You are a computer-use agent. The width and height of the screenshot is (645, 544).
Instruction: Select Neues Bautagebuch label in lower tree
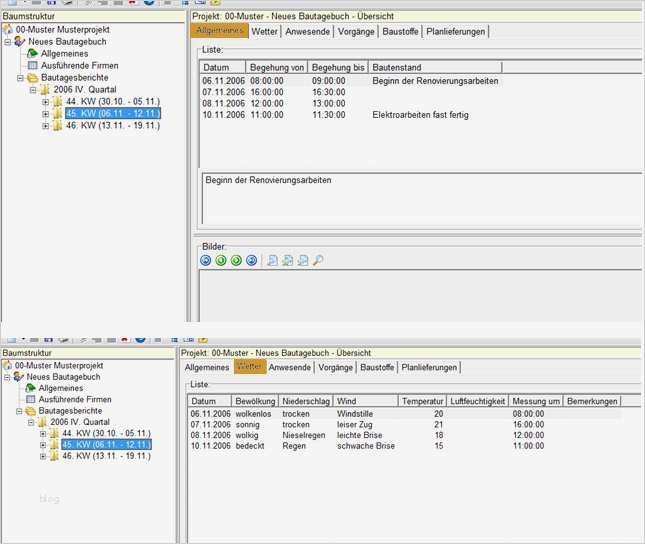point(63,377)
